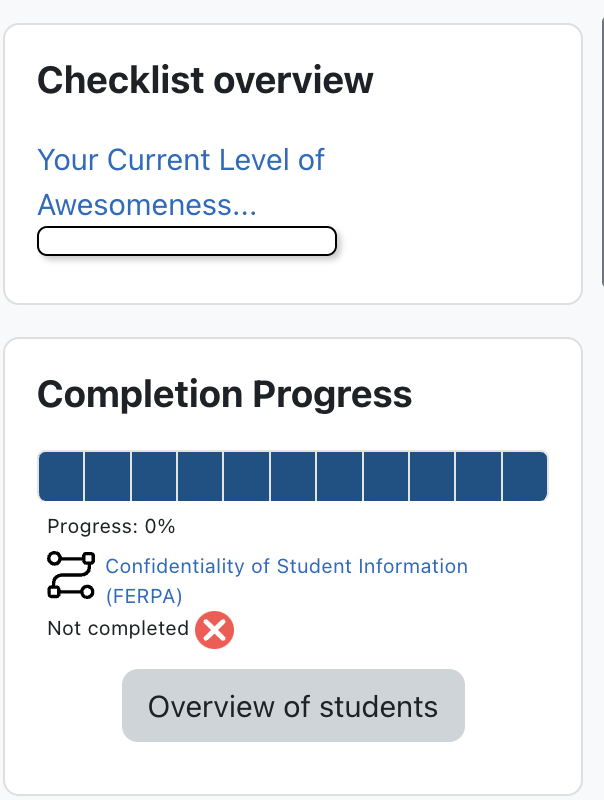Screen dimensions: 604x800
Task: Open Your Current Level of Awesomeness link
Action: point(180,182)
